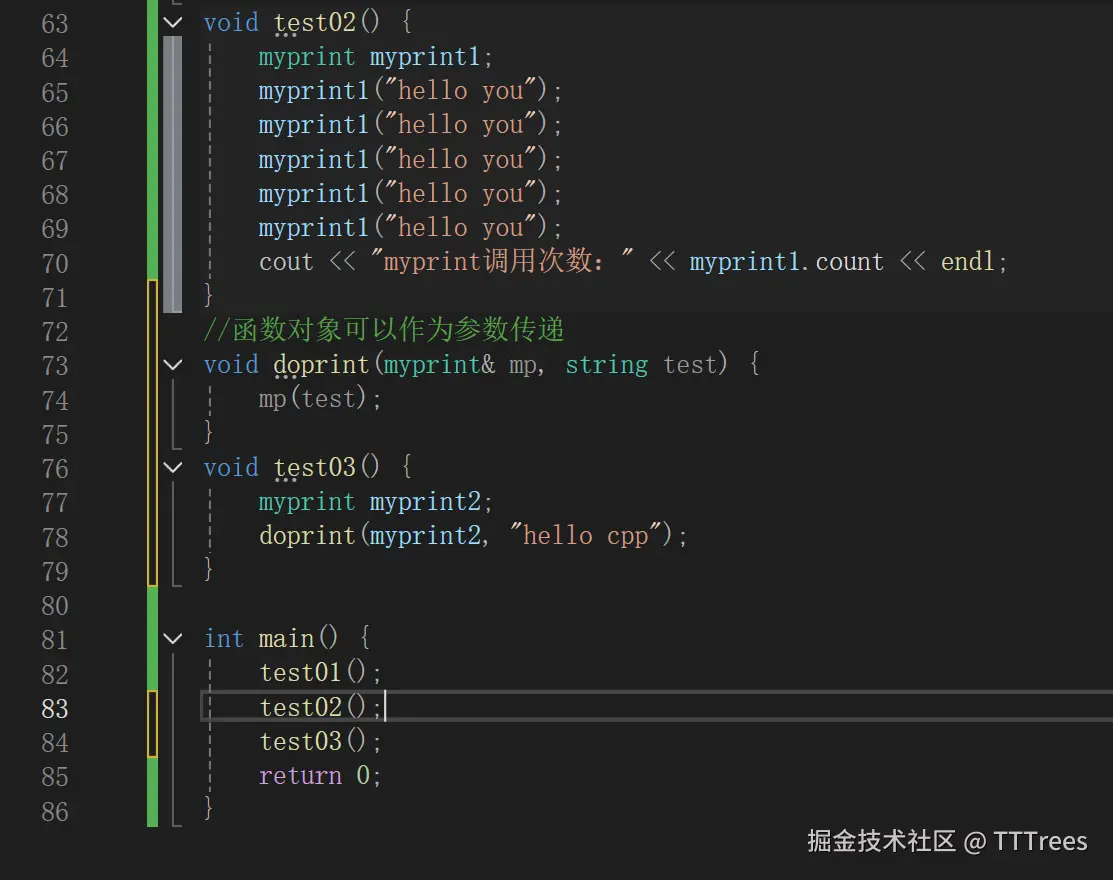Place cursor on the 'test02();' call in main
The width and height of the screenshot is (1113, 880).
tap(320, 708)
